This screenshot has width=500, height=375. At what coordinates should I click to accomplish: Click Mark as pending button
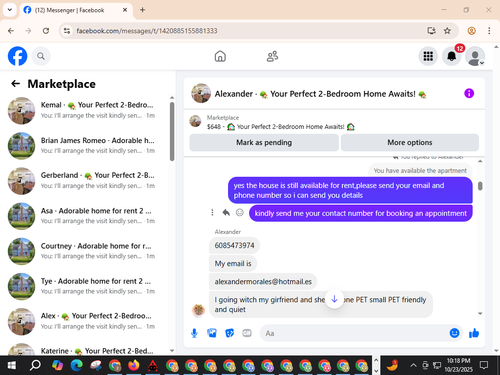pos(264,143)
